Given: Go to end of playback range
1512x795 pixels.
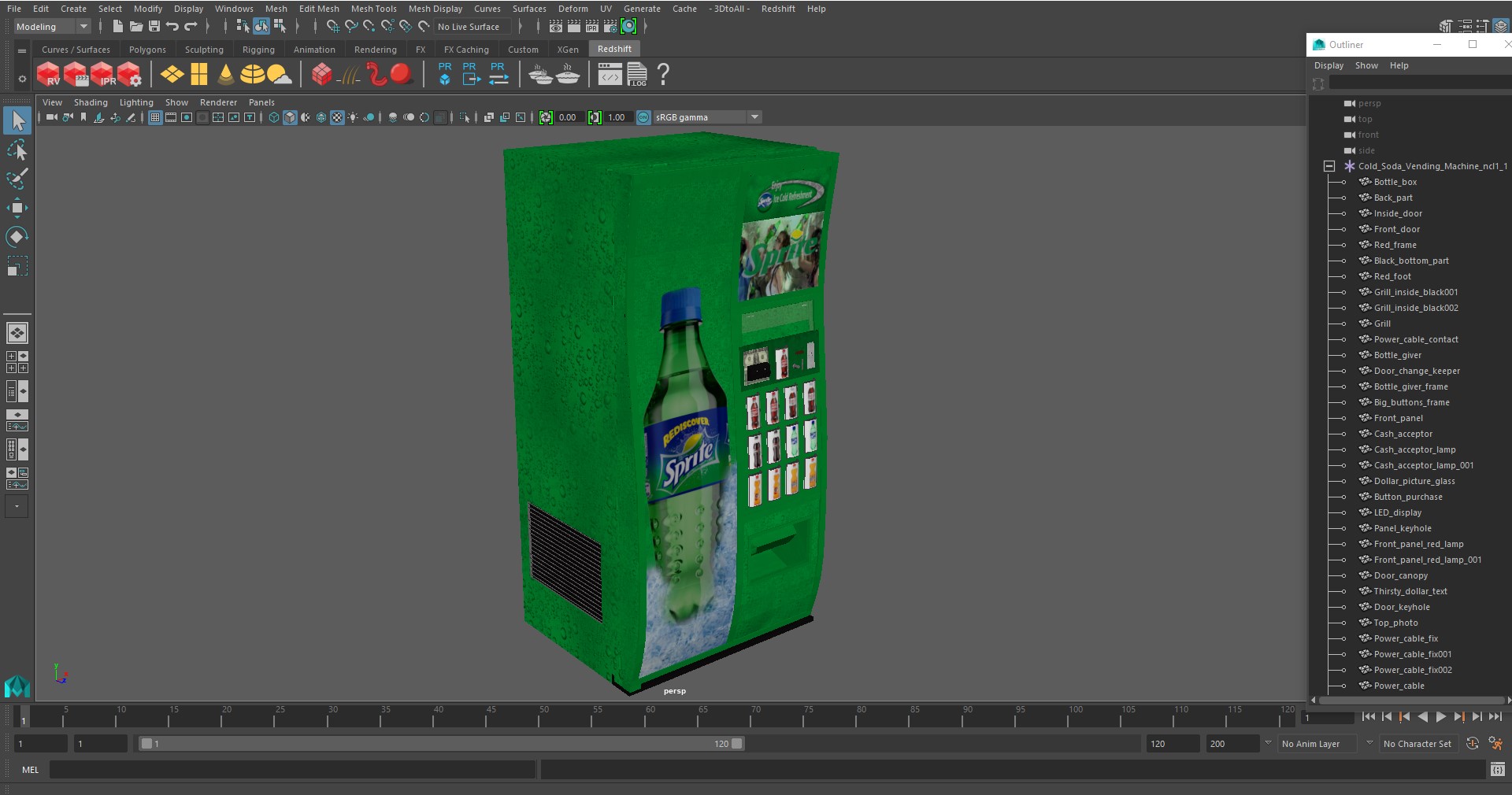Looking at the screenshot, I should click(1495, 716).
